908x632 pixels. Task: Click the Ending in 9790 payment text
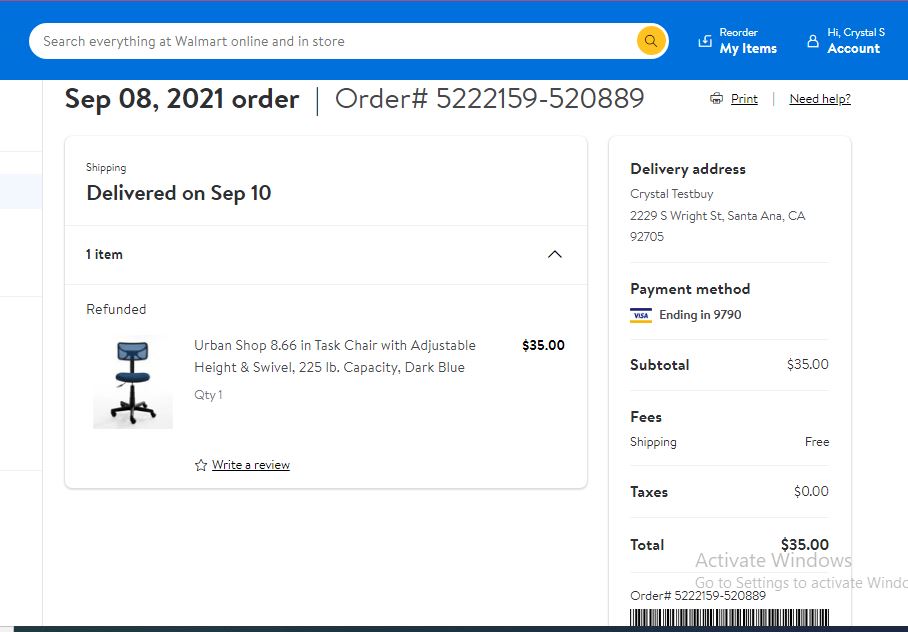(700, 315)
